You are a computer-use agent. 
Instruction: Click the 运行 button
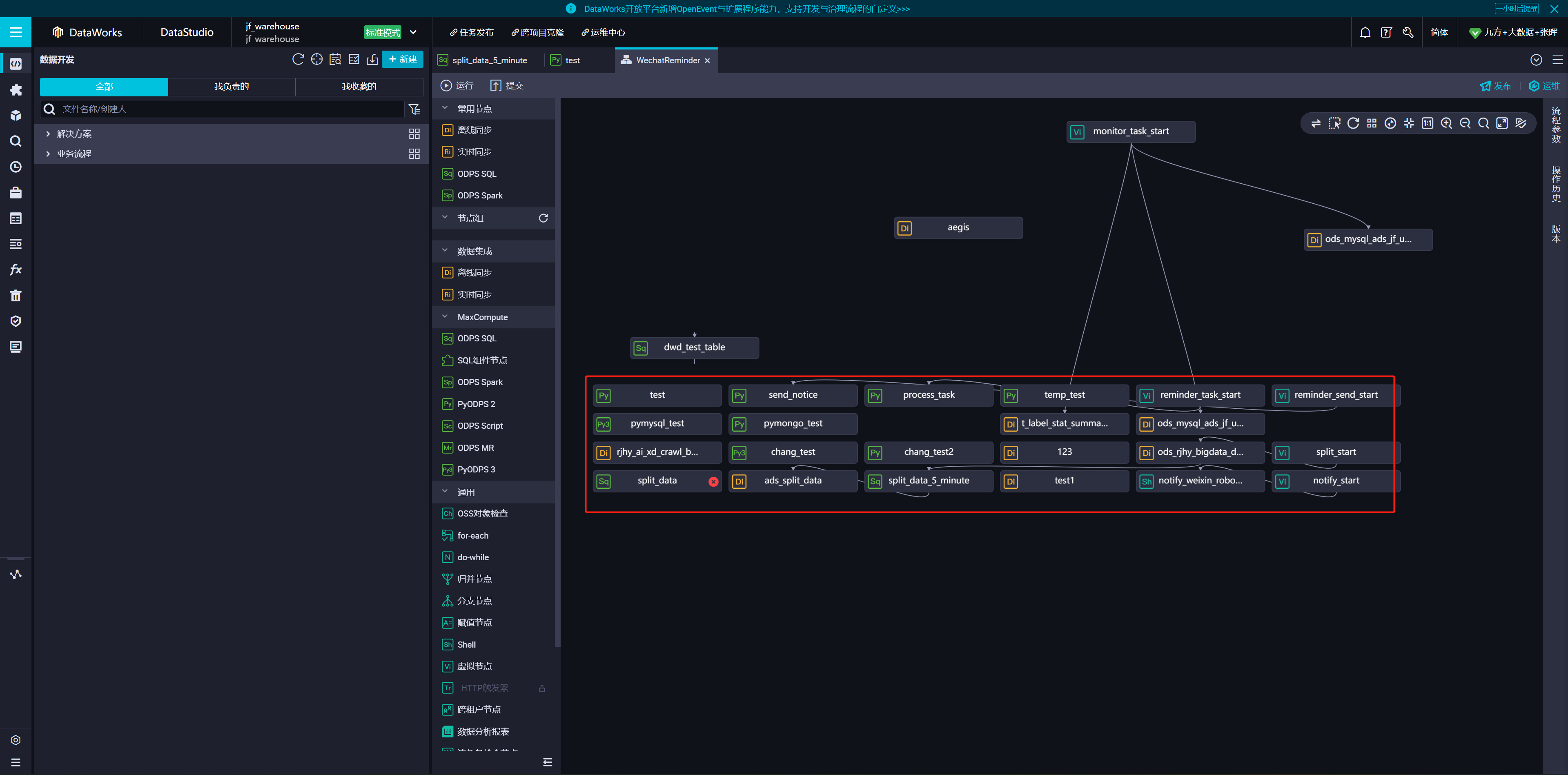pos(457,86)
